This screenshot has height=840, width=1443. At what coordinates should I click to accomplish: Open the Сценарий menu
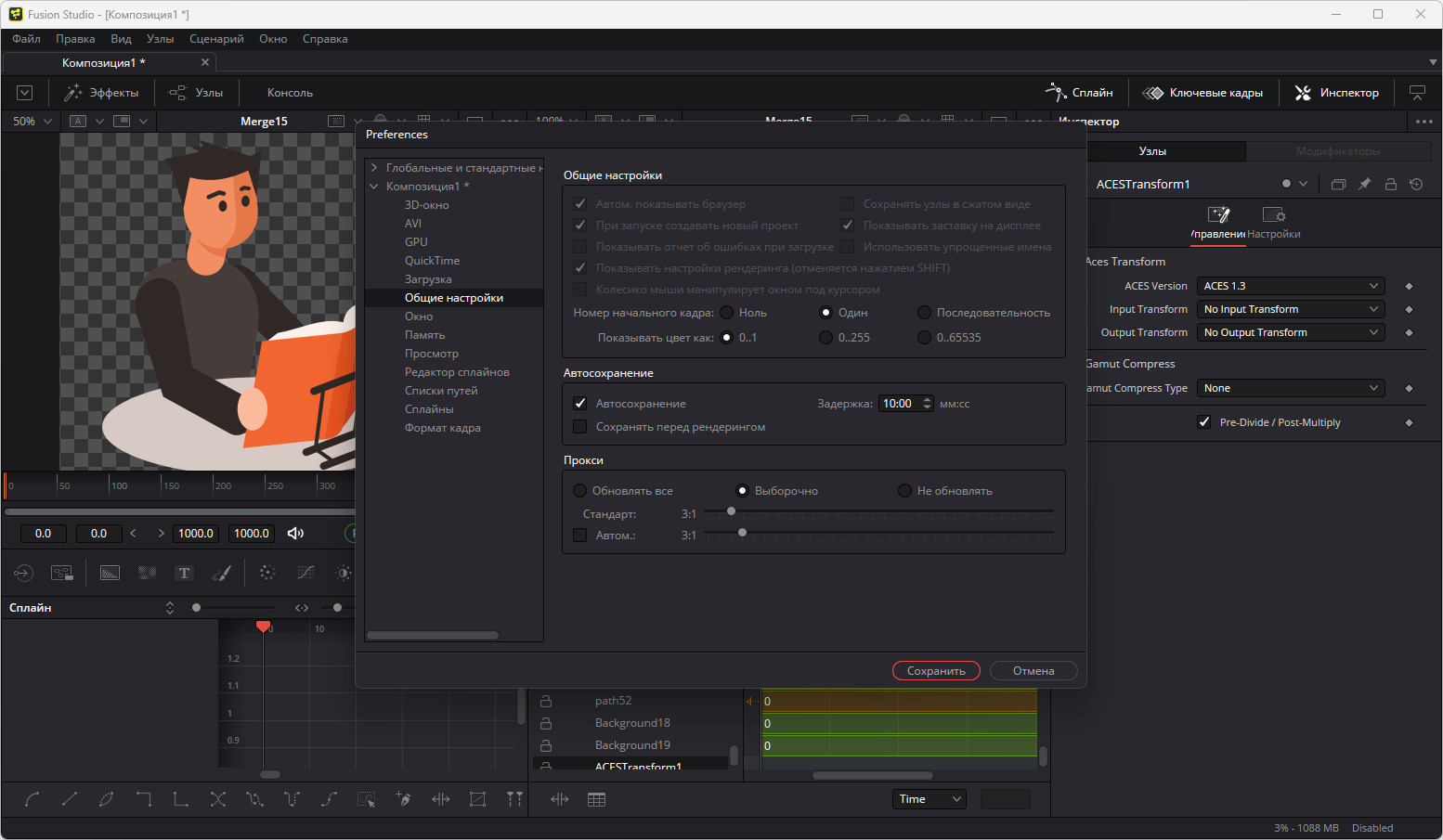[216, 39]
